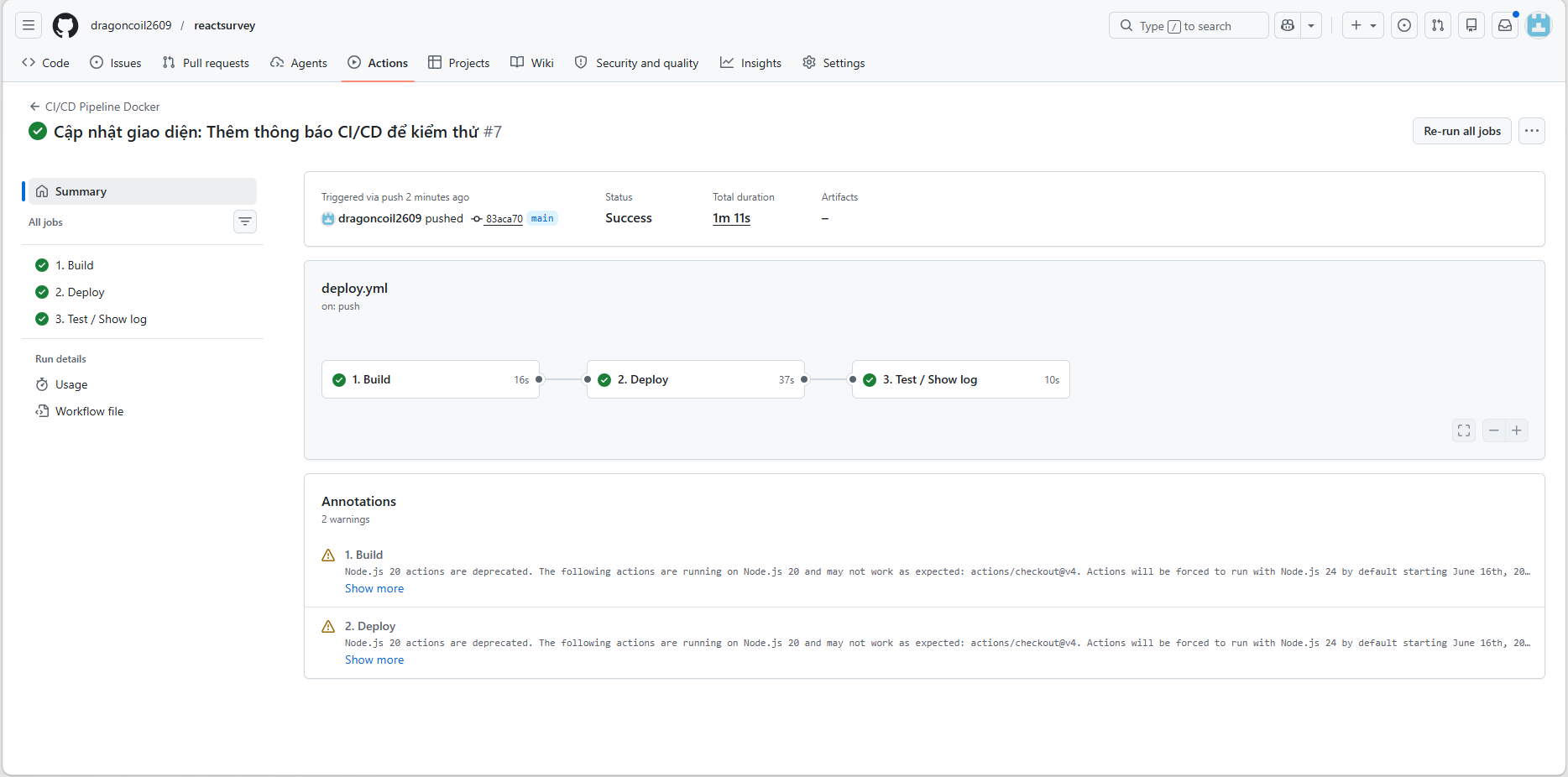Viewport: 1568px width, 777px height.
Task: Open the 2. Deploy node in workflow graph
Action: coord(696,379)
